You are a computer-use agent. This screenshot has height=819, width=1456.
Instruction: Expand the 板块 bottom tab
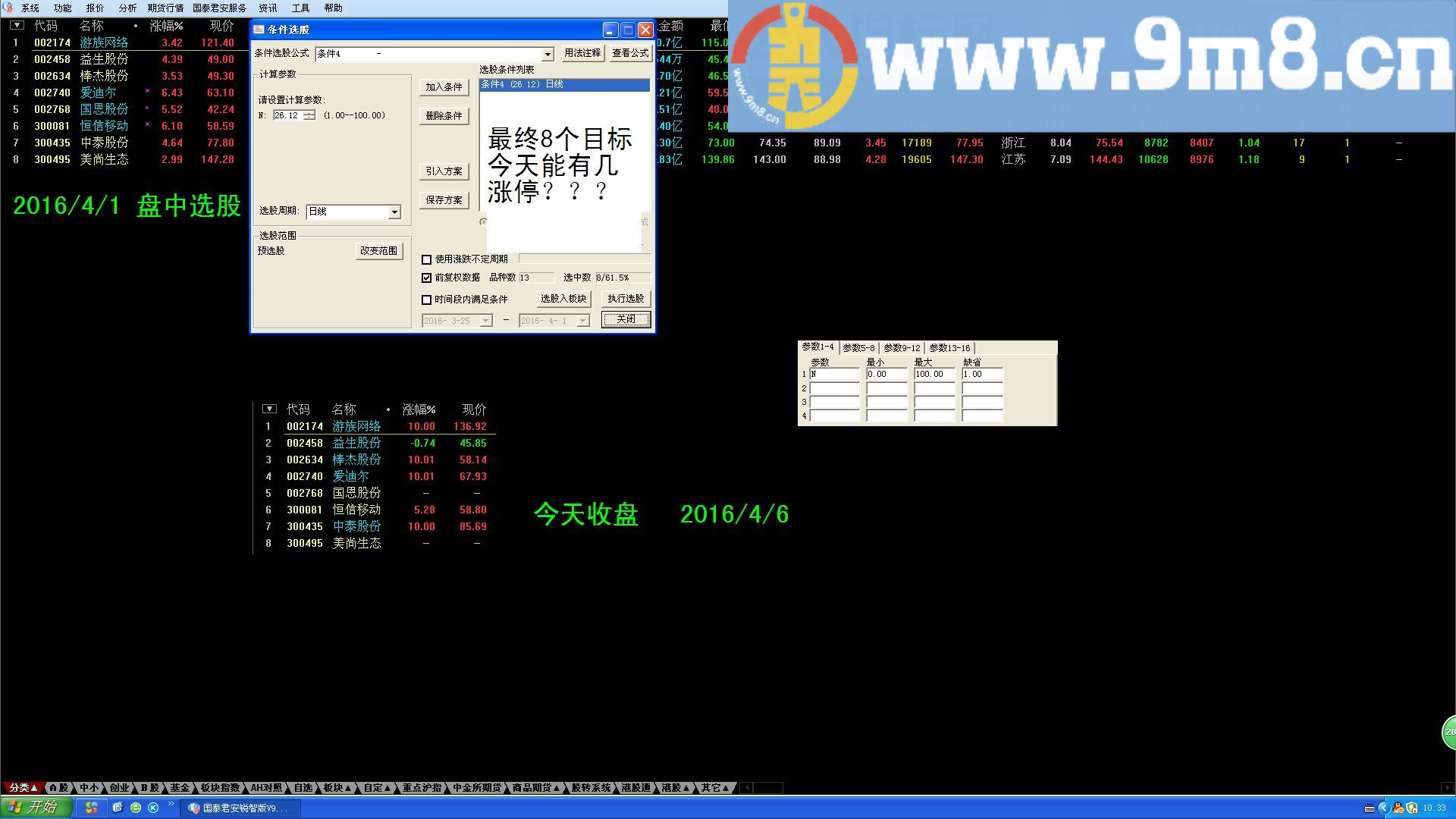coord(336,788)
